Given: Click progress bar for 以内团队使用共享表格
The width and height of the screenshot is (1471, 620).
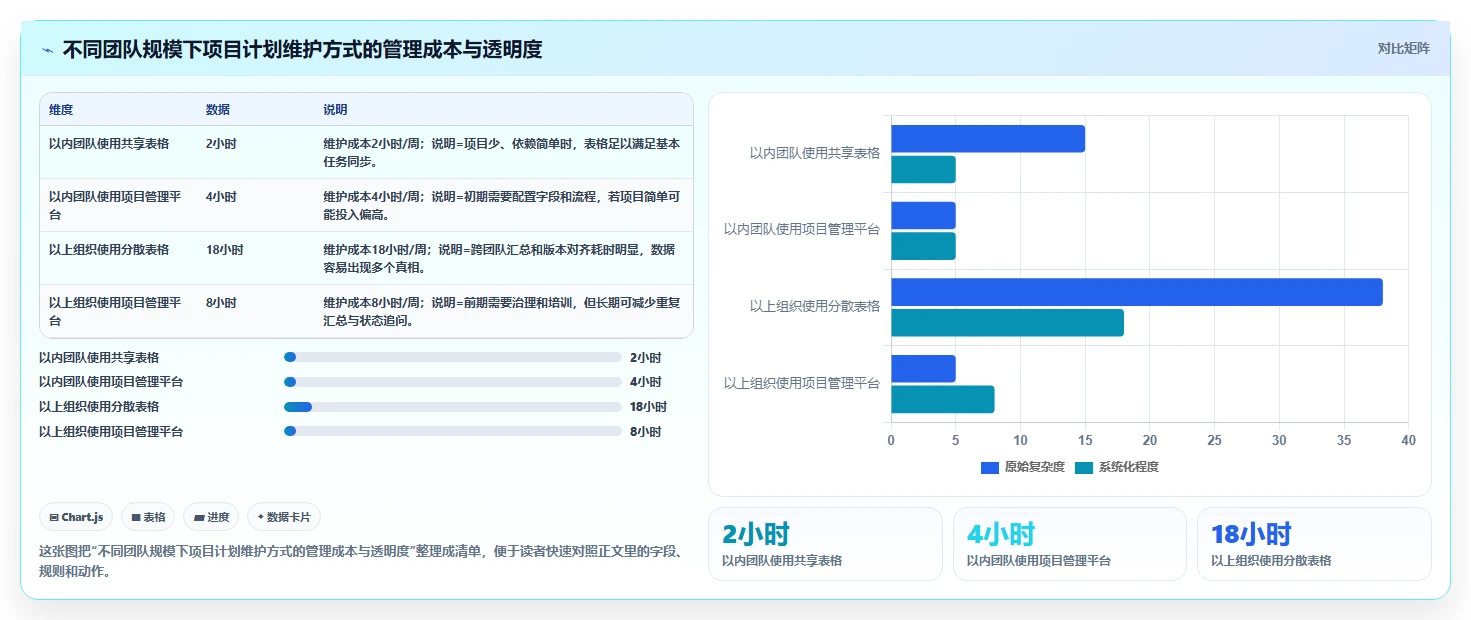Looking at the screenshot, I should [x=453, y=357].
